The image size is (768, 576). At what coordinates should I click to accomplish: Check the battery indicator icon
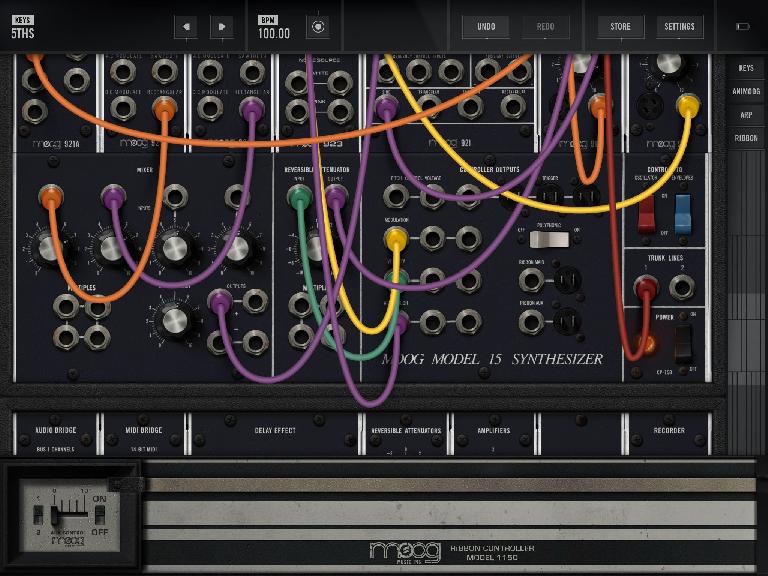pos(743,26)
